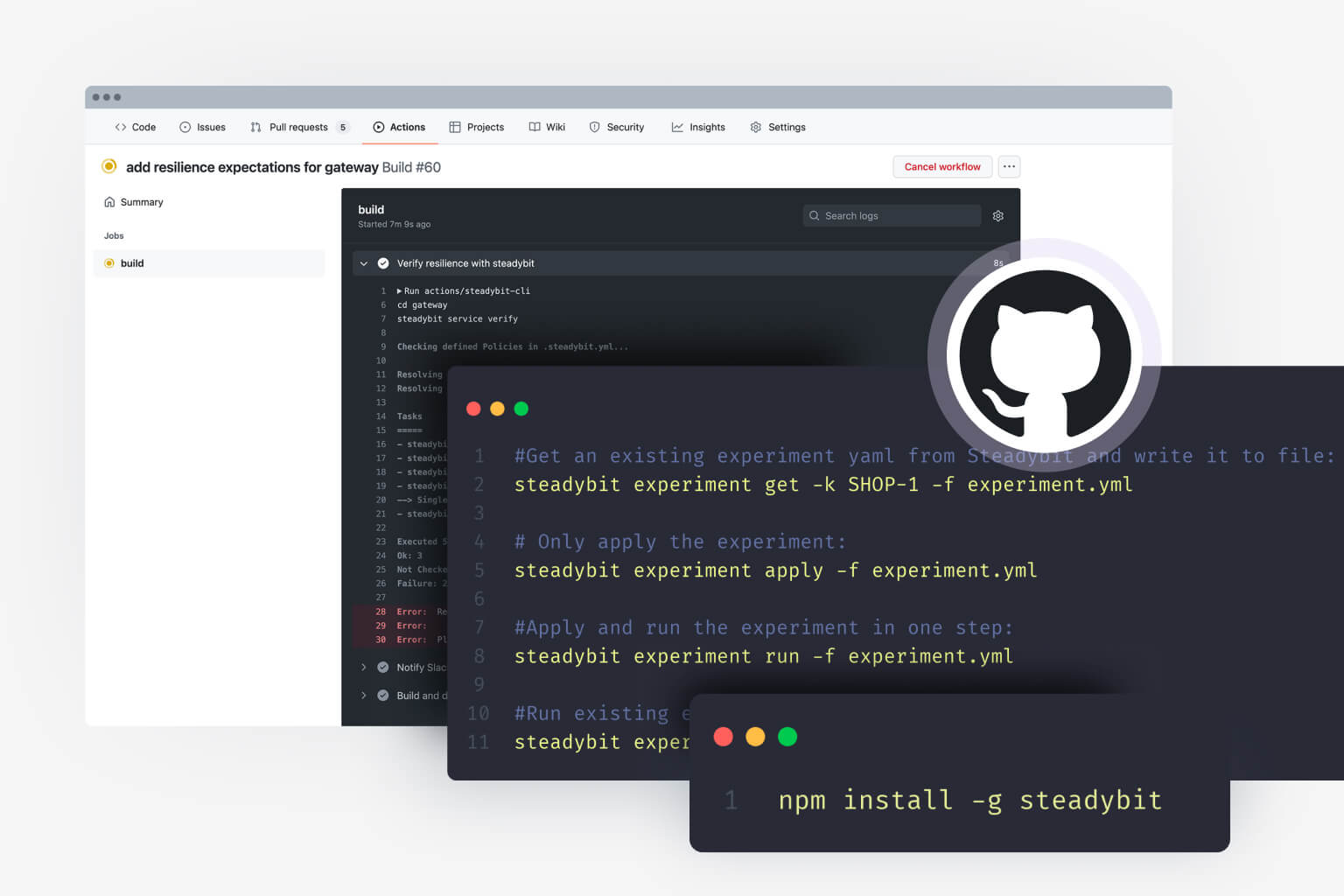Expand the Notify Slack step
The image size is (1344, 896).
point(364,668)
